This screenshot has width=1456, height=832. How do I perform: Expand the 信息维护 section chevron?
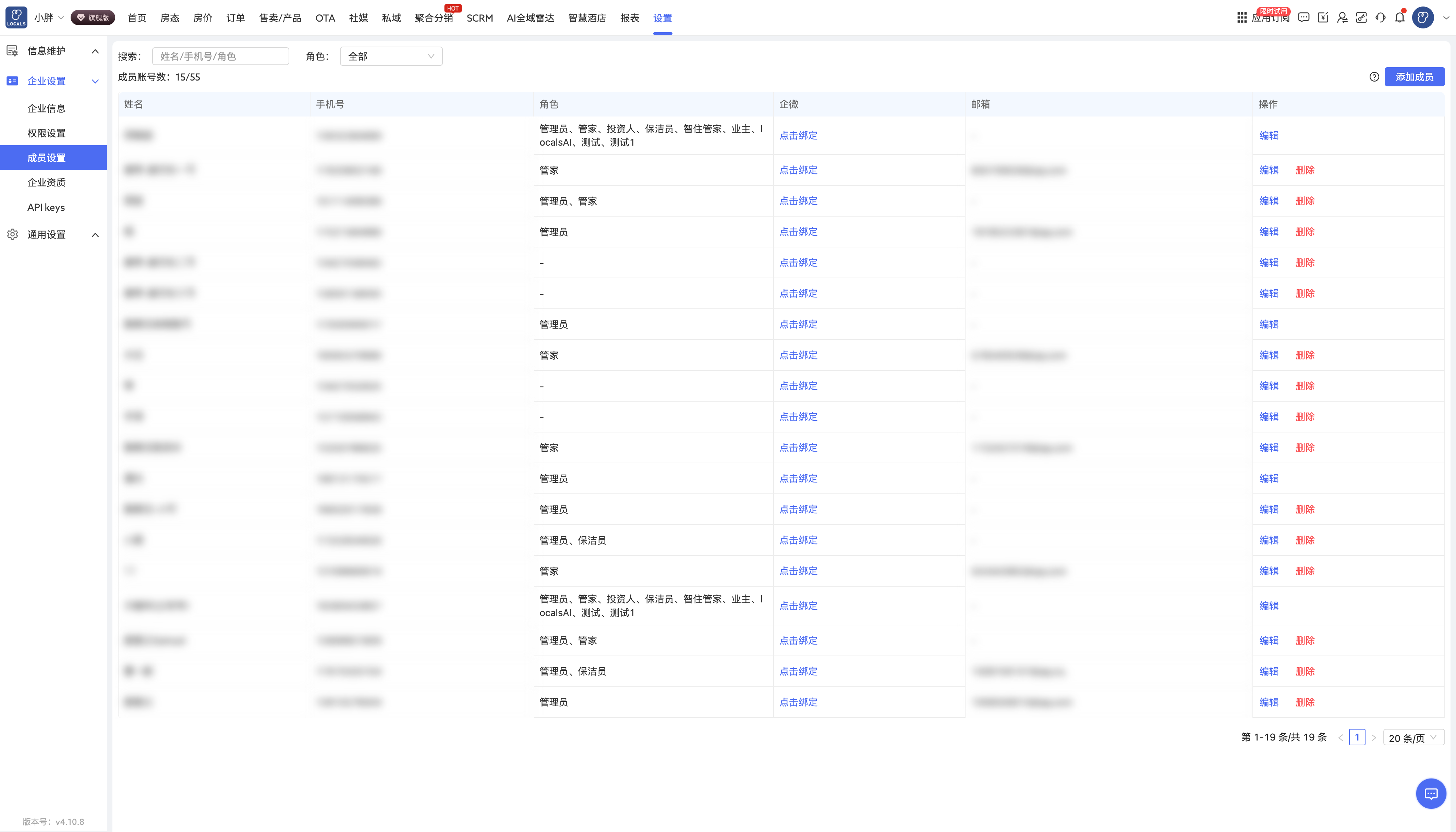(x=95, y=51)
